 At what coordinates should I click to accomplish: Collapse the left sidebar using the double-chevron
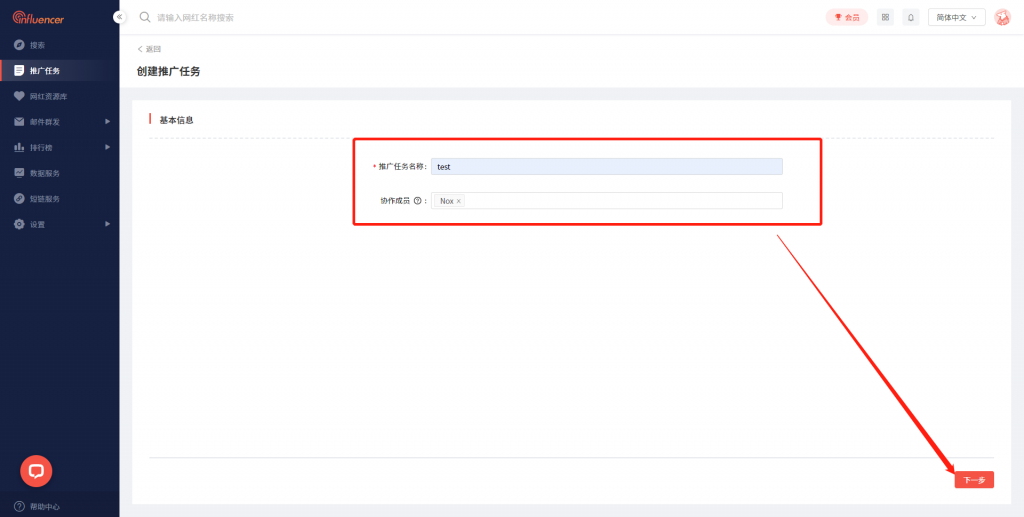pyautogui.click(x=119, y=17)
